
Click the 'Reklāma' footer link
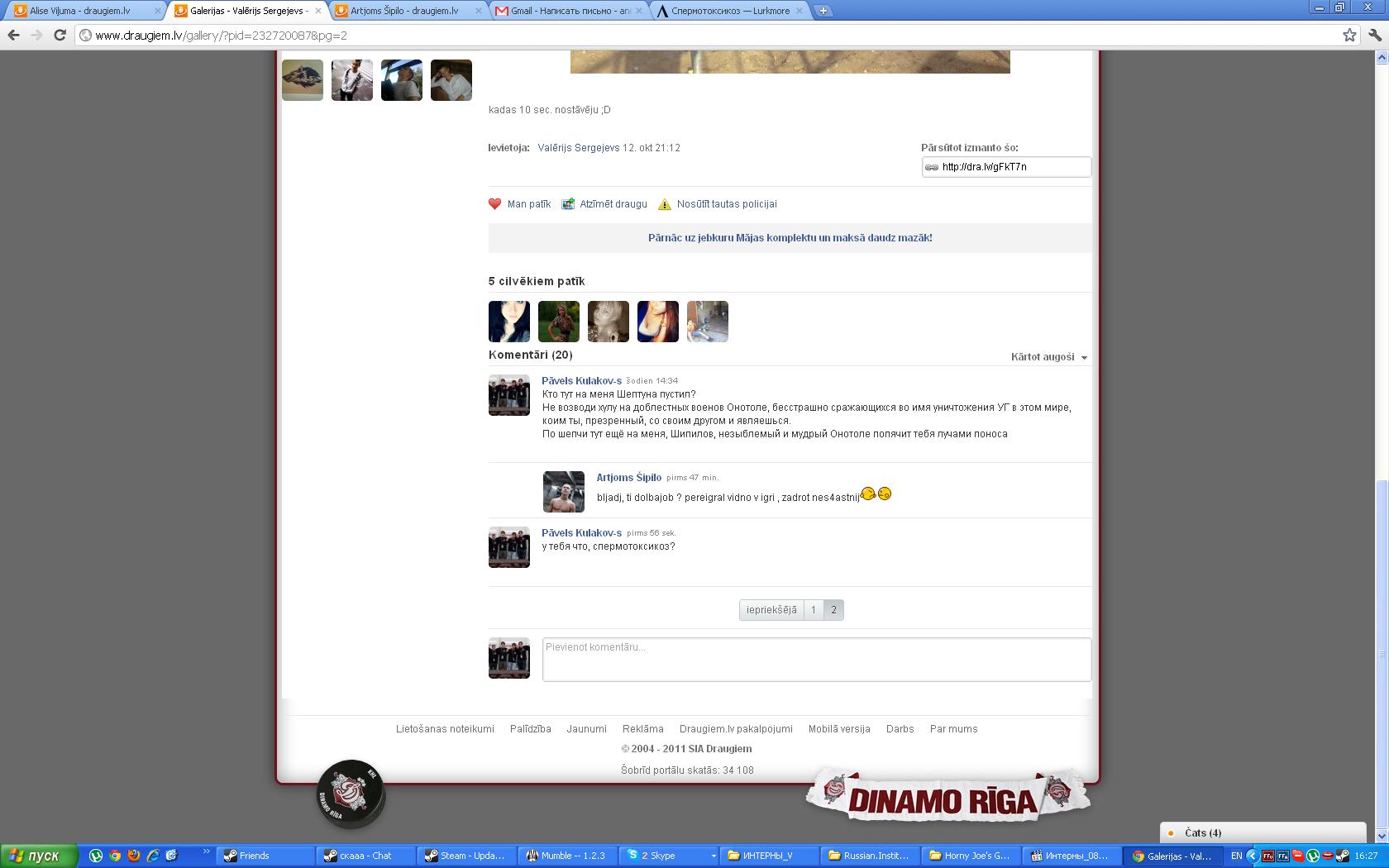point(643,729)
